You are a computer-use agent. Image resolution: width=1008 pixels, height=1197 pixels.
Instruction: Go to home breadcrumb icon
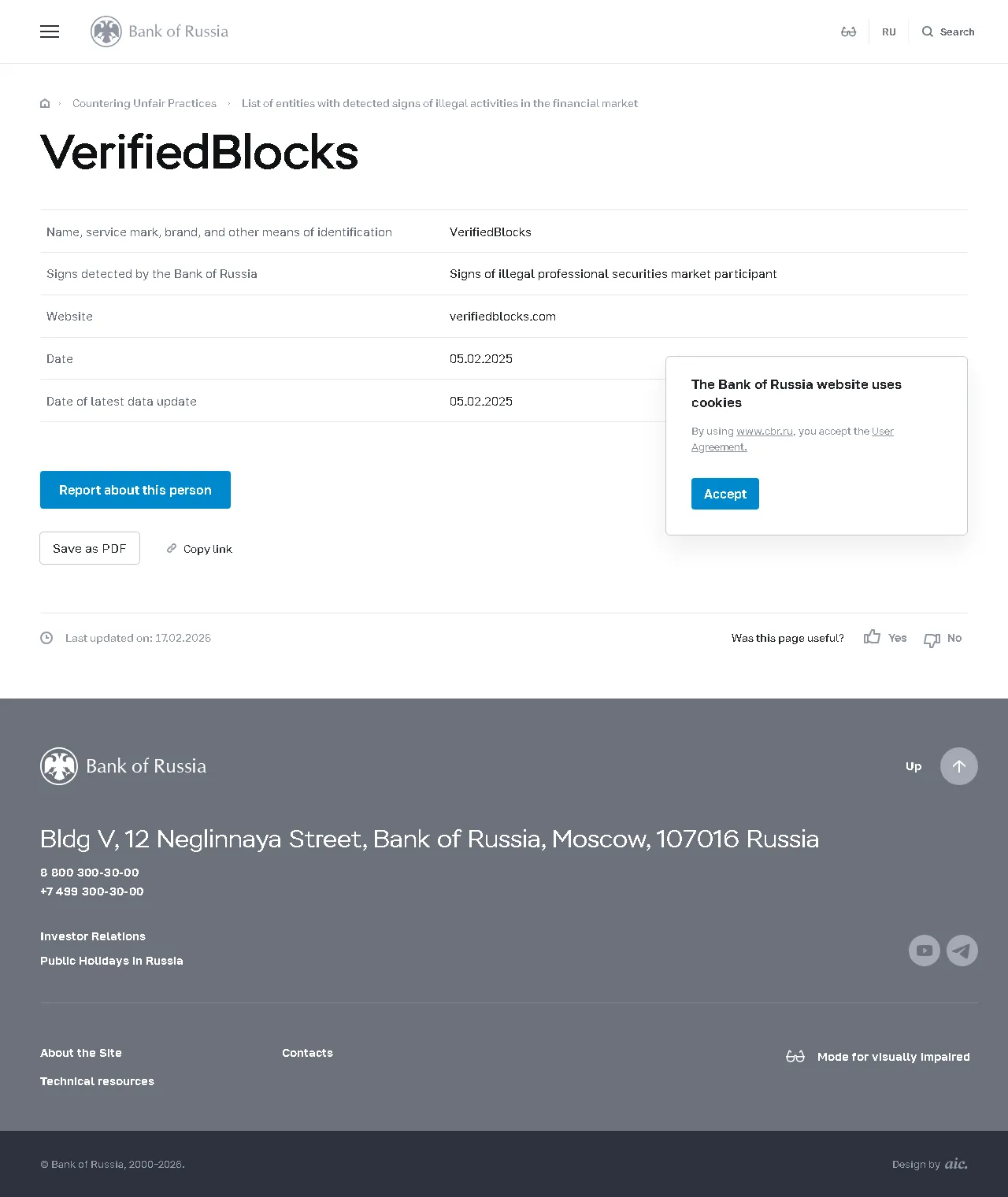tap(45, 103)
